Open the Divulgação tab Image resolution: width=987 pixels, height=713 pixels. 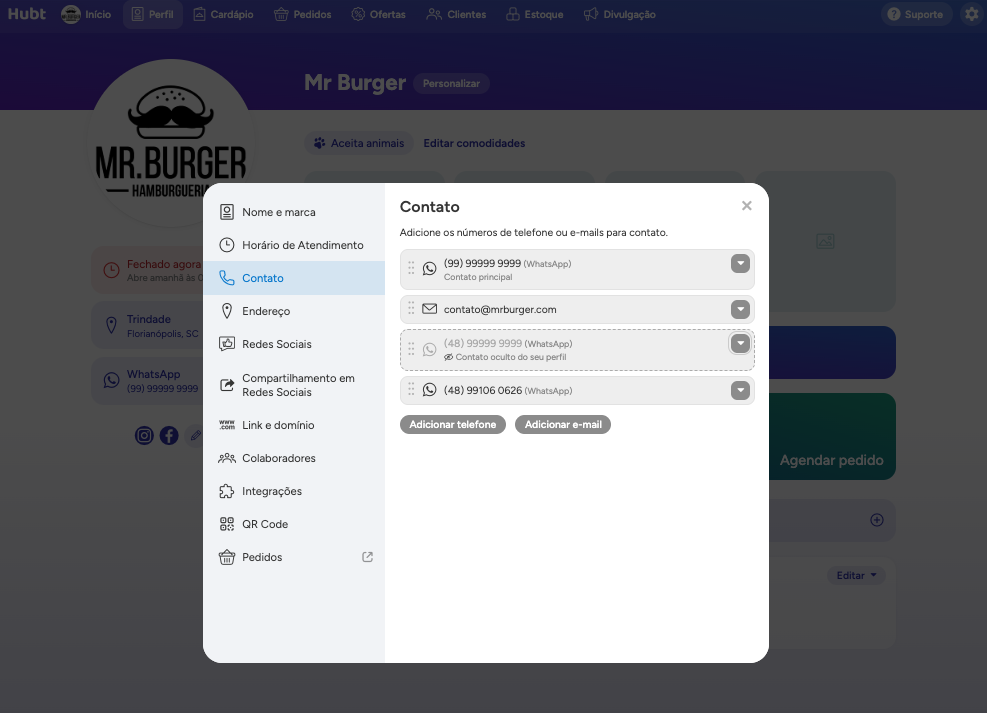[619, 14]
